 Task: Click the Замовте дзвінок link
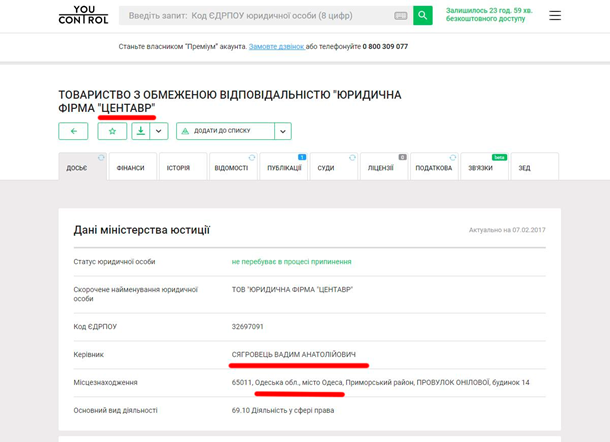tap(277, 46)
